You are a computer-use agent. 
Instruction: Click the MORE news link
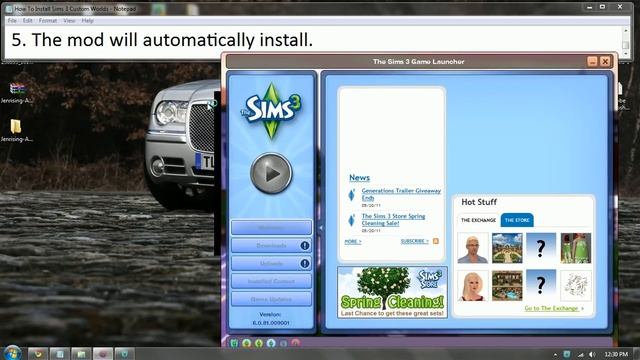coord(353,242)
